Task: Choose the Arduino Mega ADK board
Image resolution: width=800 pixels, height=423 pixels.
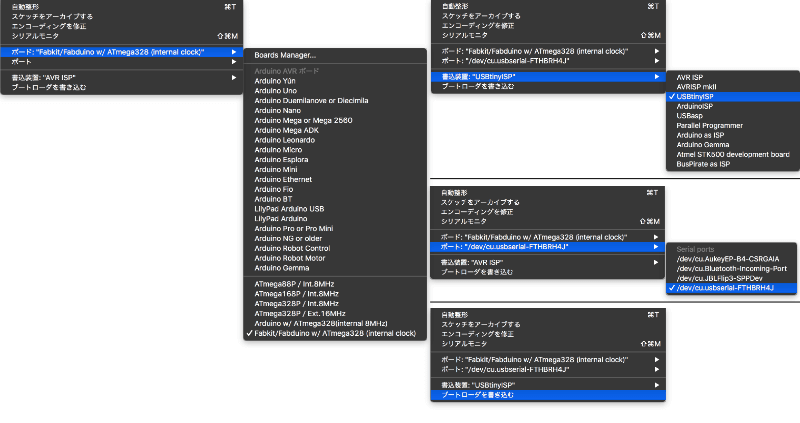Action: [x=335, y=130]
